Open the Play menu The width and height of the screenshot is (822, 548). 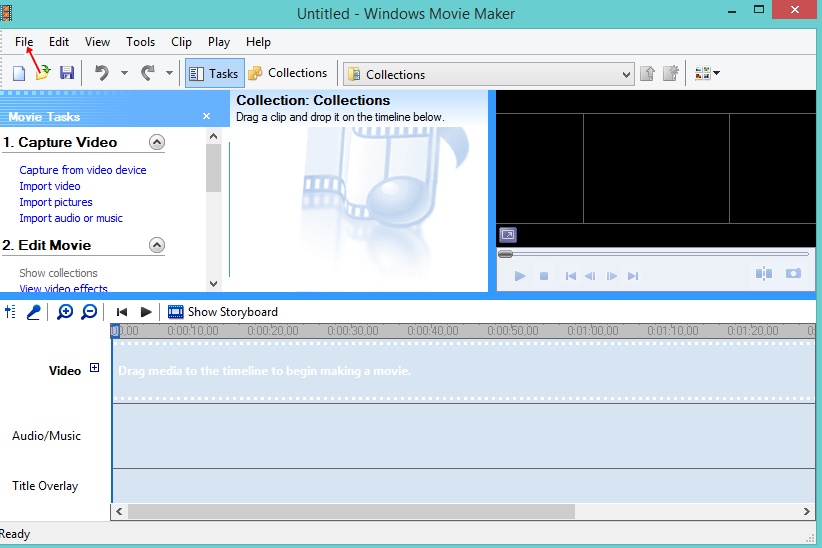click(219, 42)
